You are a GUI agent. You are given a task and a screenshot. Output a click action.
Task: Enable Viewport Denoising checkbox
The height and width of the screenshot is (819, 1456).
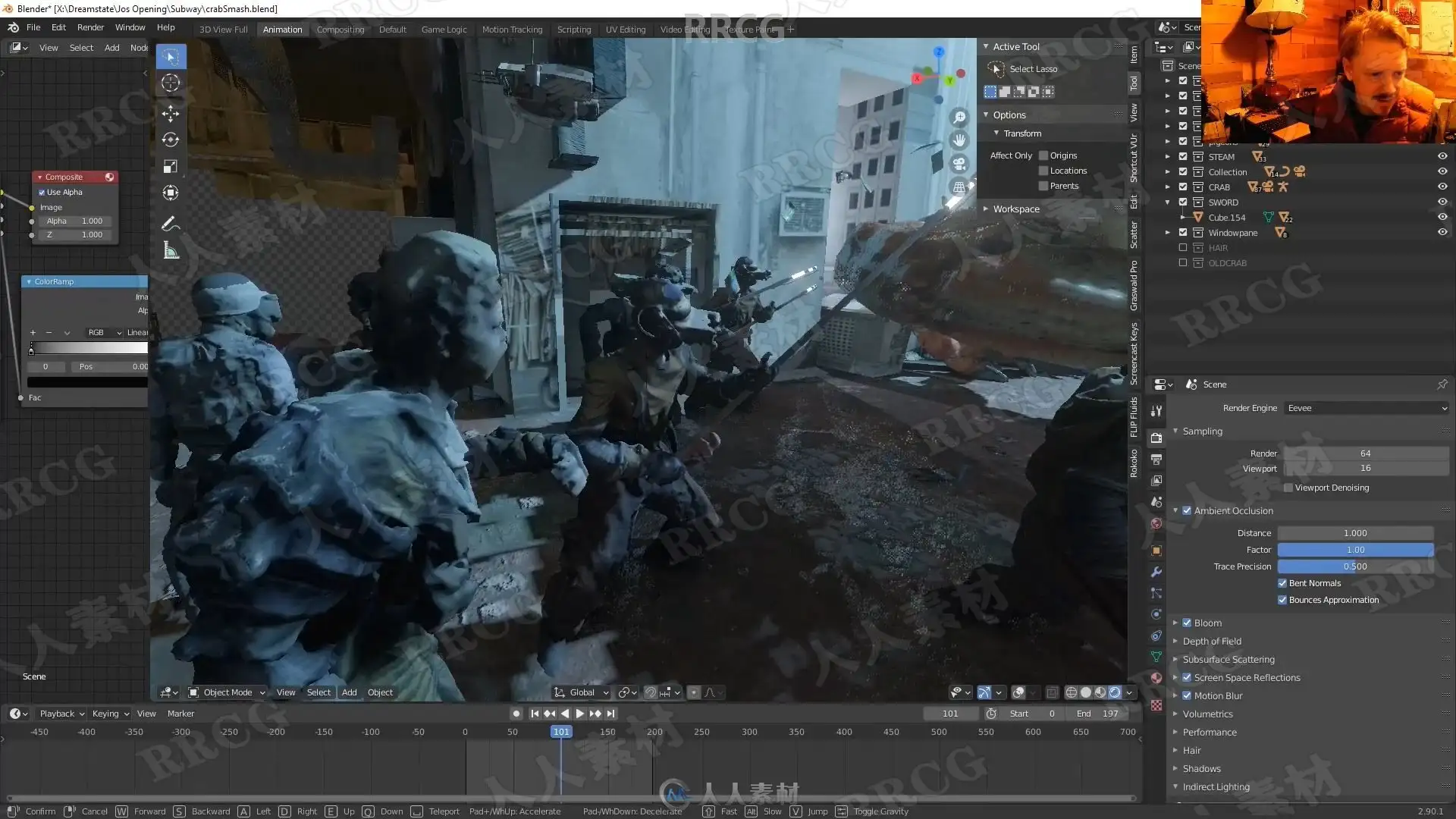pos(1288,488)
